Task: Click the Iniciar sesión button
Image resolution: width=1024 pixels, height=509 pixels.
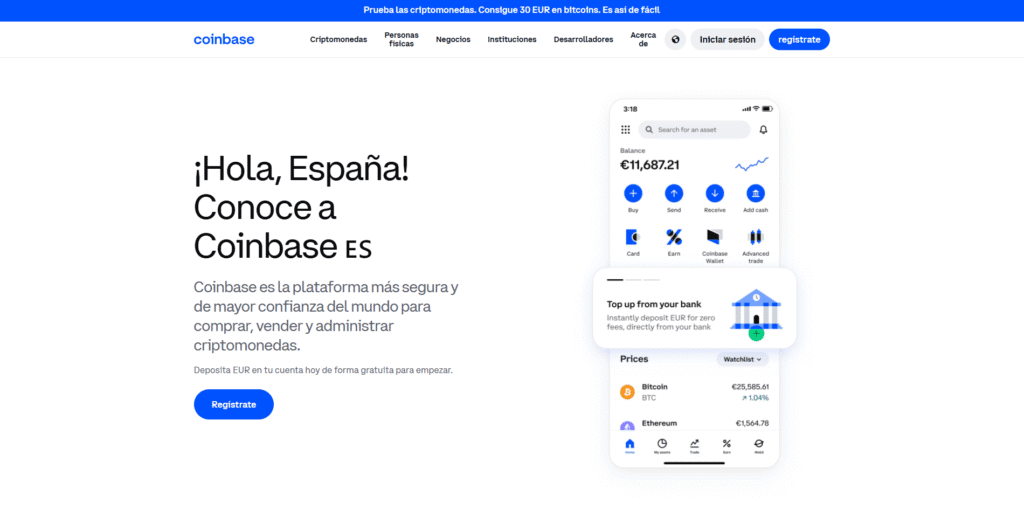Action: [727, 40]
